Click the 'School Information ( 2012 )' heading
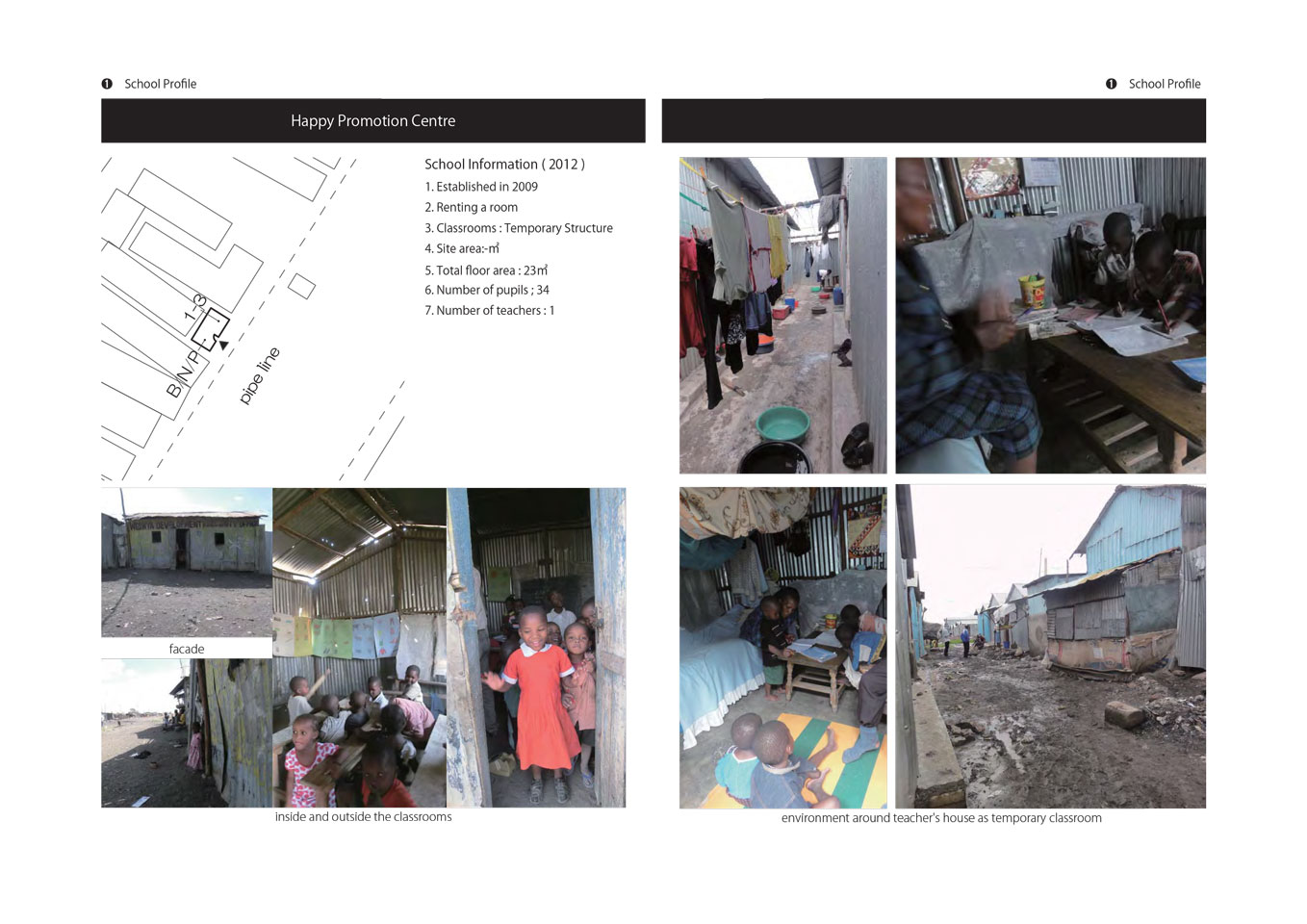The image size is (1307, 924). pos(504,164)
